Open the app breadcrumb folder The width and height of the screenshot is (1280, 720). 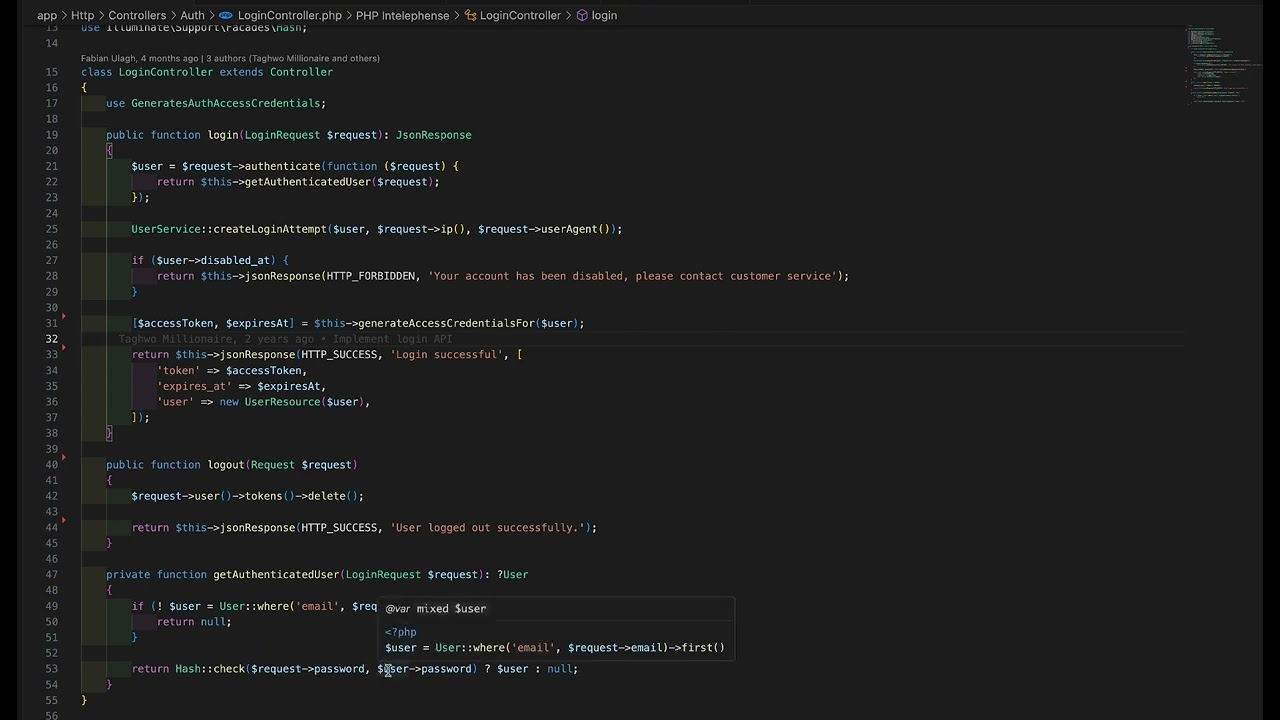(x=47, y=15)
